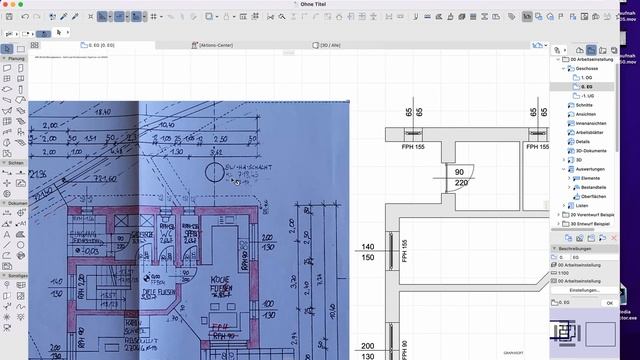
Task: Select Bestandteile under Auswertungen
Action: (593, 187)
